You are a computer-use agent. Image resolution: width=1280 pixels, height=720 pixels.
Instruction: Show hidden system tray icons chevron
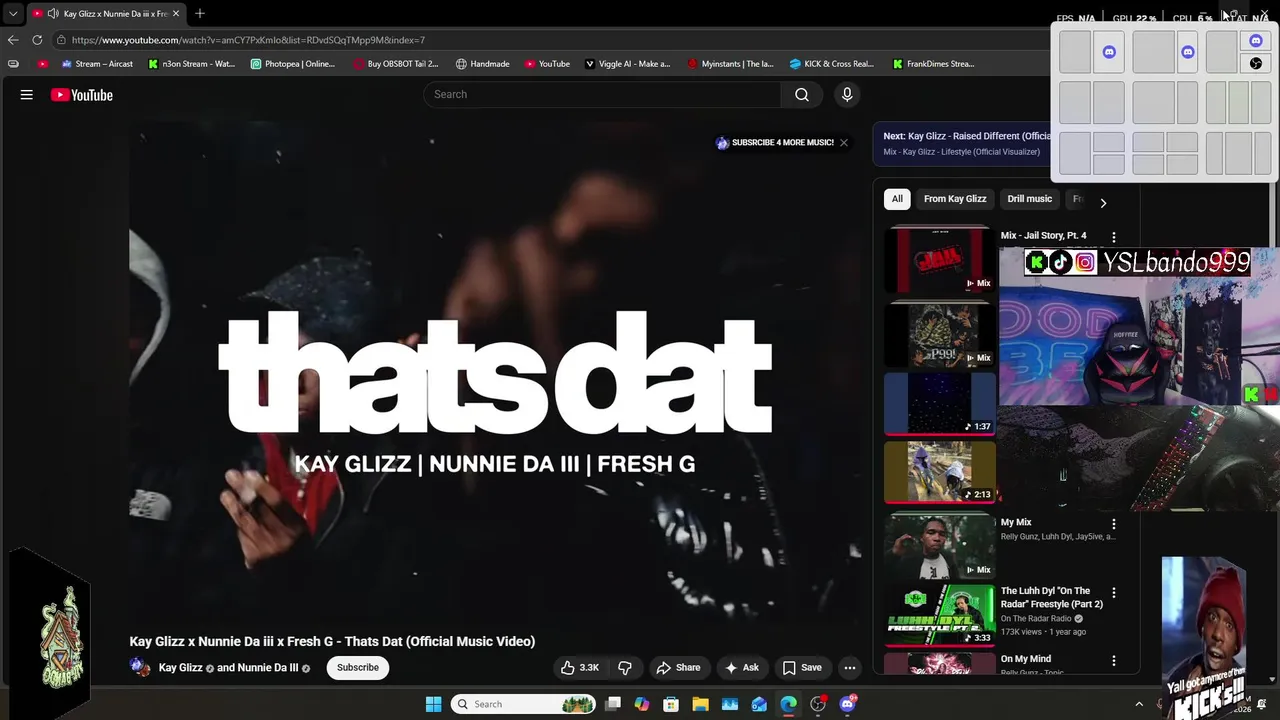tap(1139, 704)
